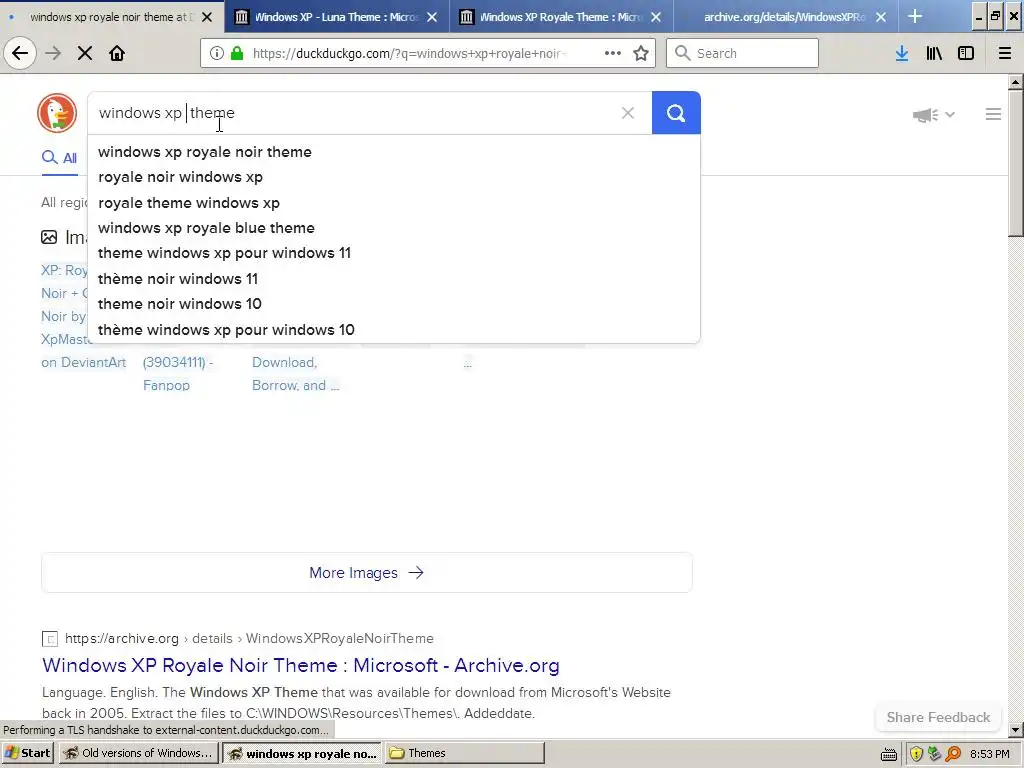Click the Firefox toolbar Search field
The image size is (1024, 768).
click(x=742, y=54)
